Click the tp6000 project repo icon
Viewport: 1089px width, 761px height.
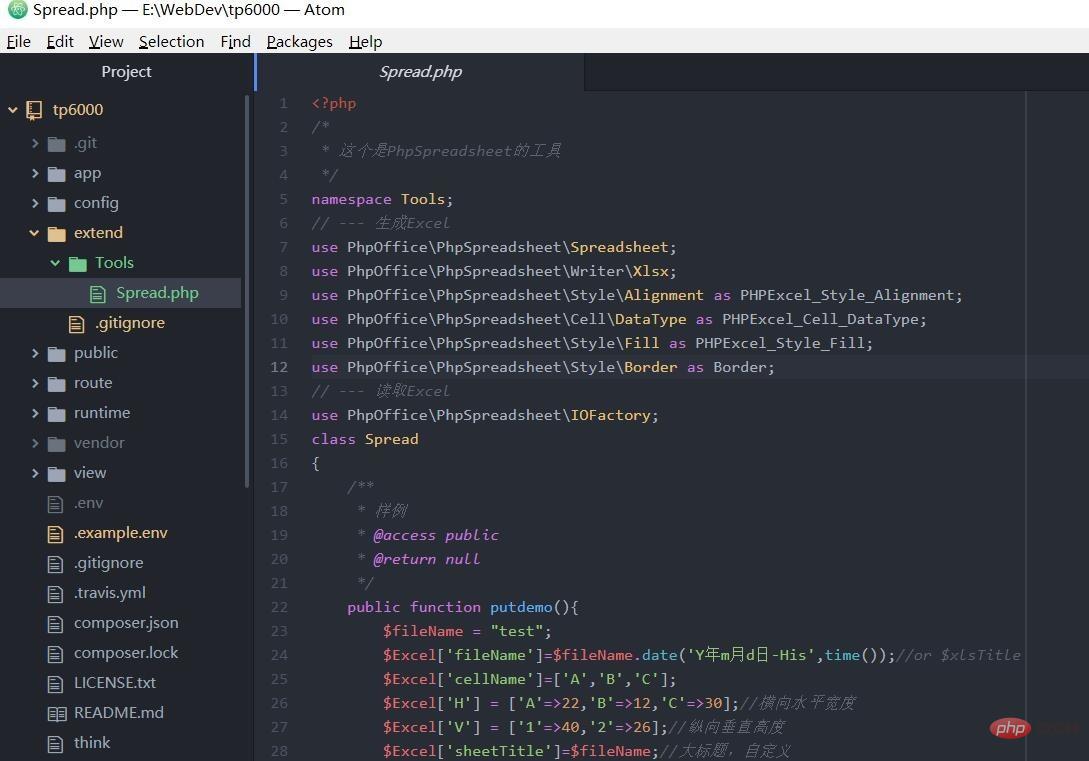pos(34,110)
